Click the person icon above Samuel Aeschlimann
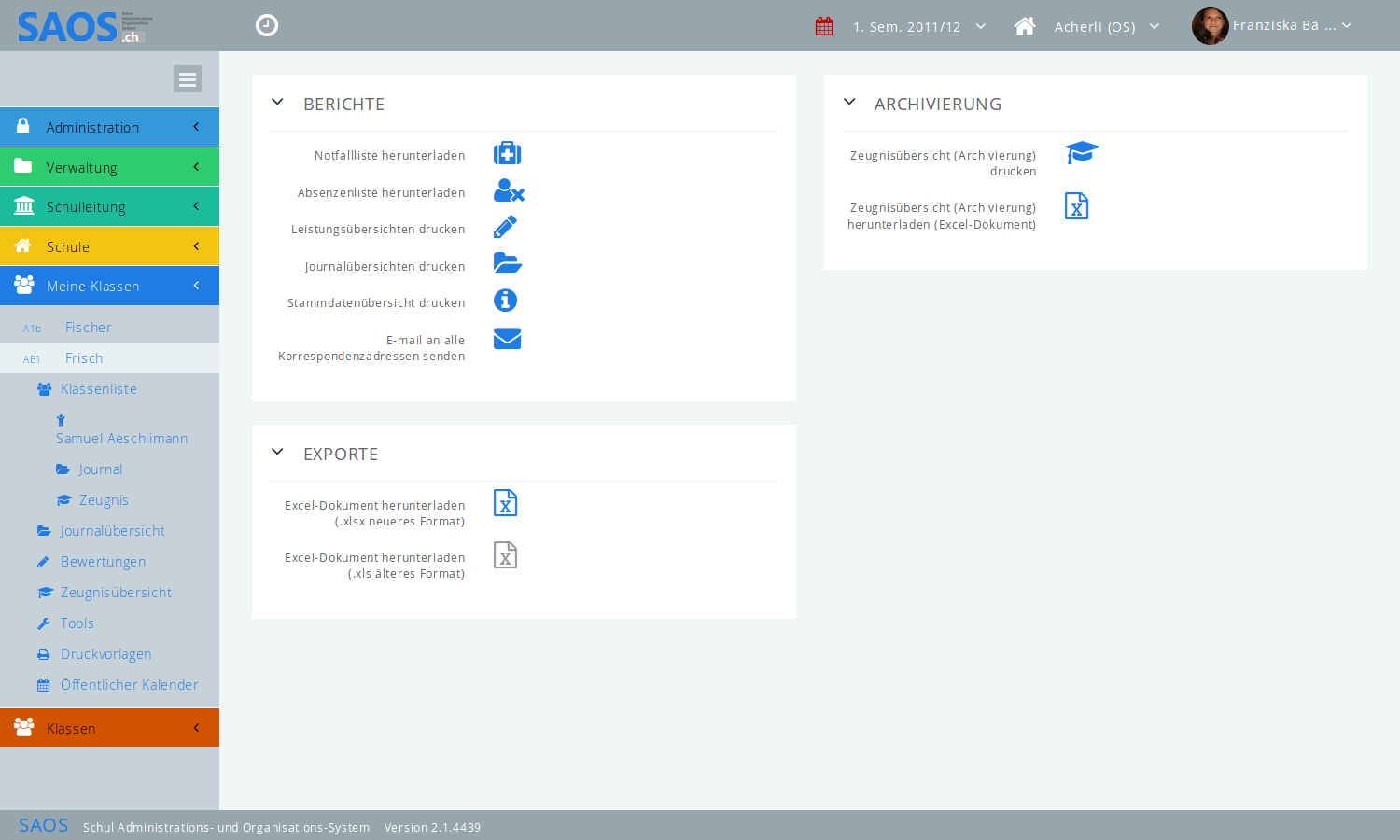1400x840 pixels. 61,421
